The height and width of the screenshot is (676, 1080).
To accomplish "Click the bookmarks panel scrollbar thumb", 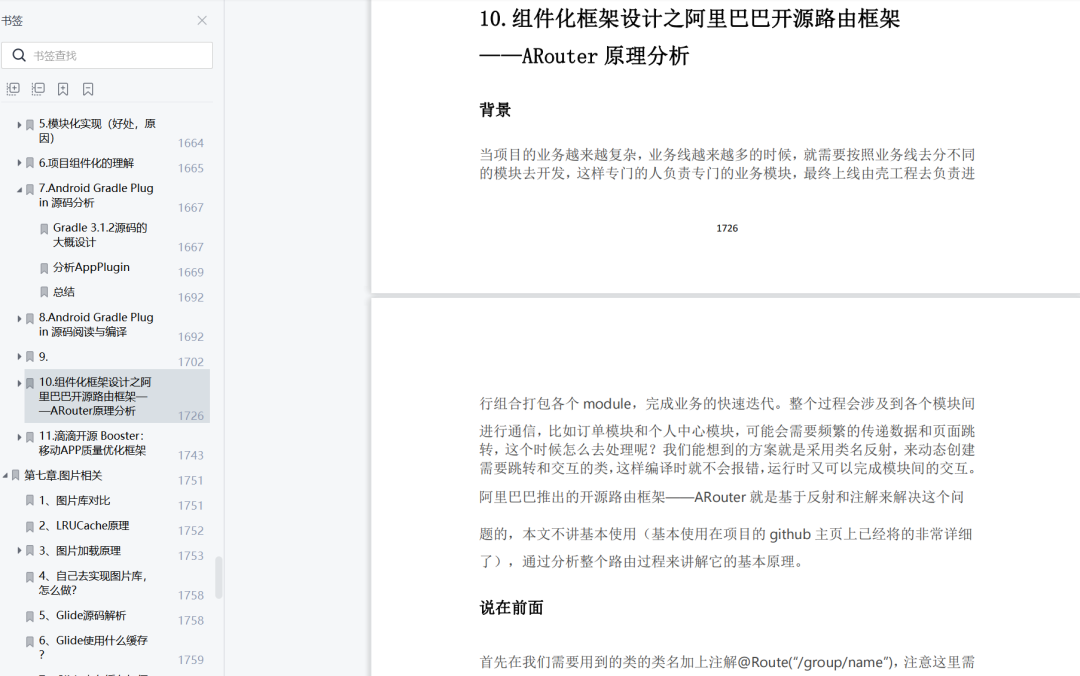I will 219,577.
